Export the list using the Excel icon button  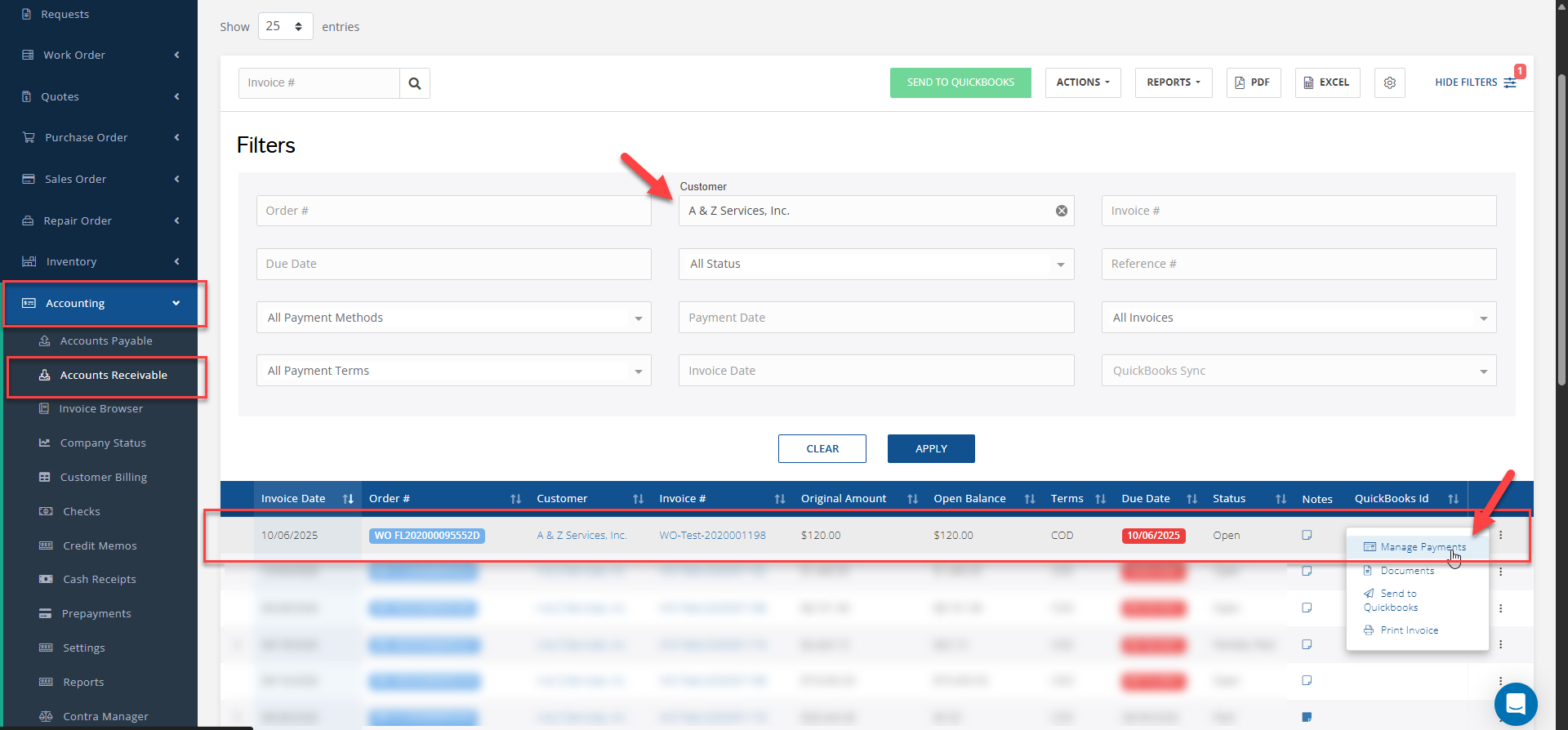click(1327, 83)
